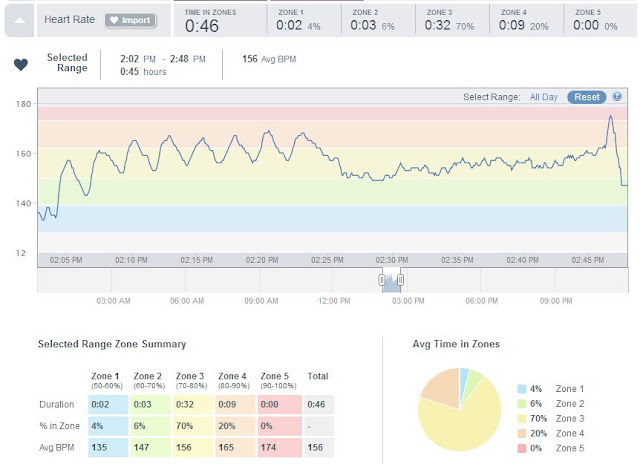Click the Time In Zones 0:46 summary
Image resolution: width=640 pixels, height=464 pixels.
(220, 20)
